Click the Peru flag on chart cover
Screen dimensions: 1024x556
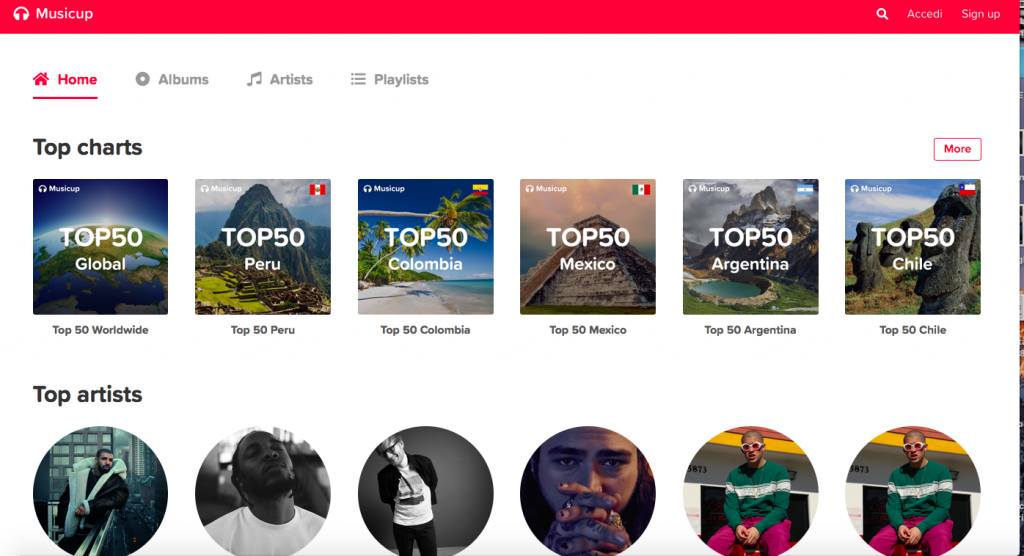[318, 190]
